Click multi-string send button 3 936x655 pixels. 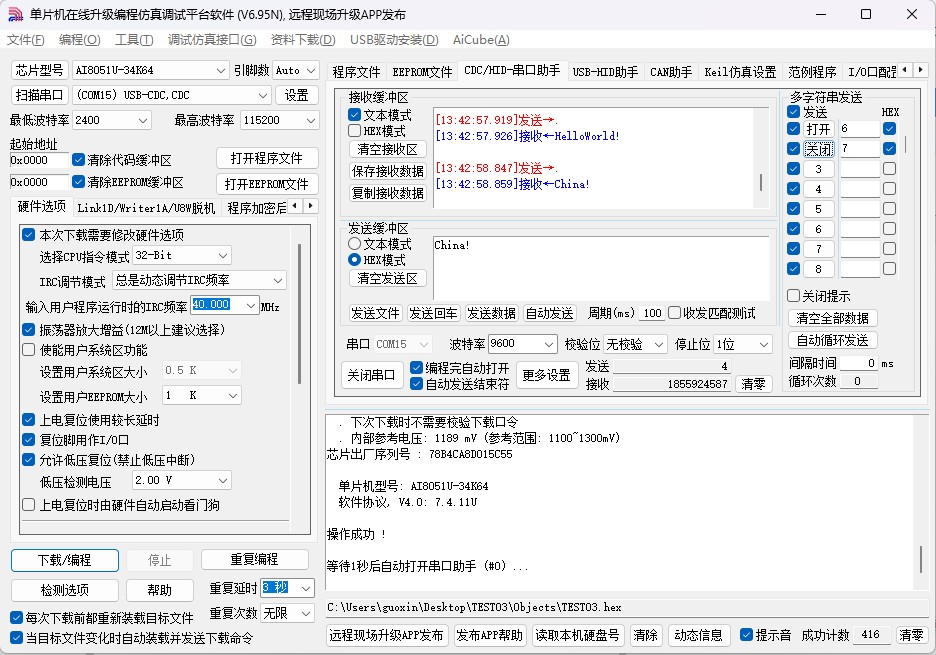click(818, 169)
